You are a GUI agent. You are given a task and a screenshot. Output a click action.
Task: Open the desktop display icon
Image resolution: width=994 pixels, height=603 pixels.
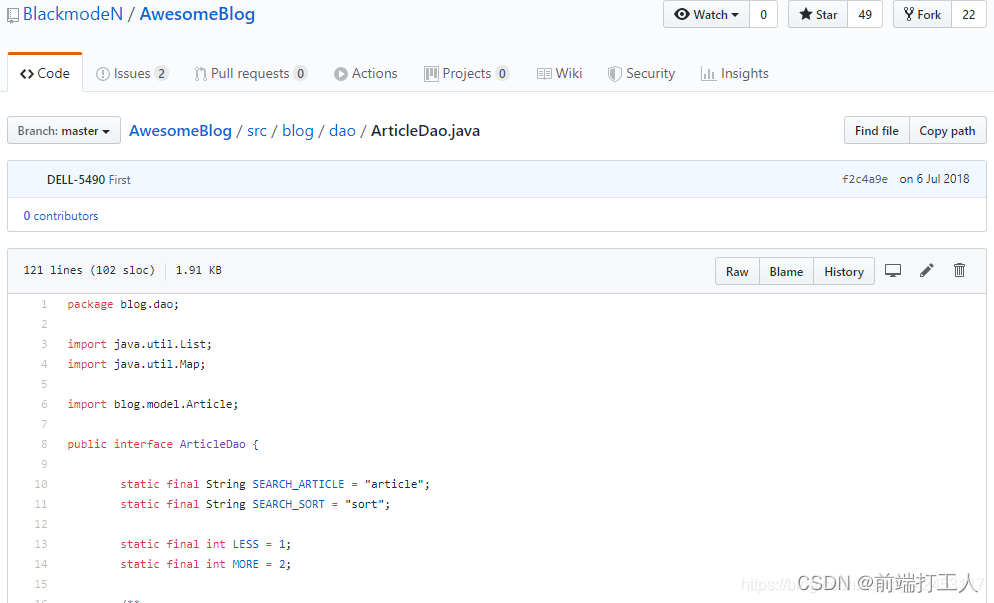pos(893,271)
